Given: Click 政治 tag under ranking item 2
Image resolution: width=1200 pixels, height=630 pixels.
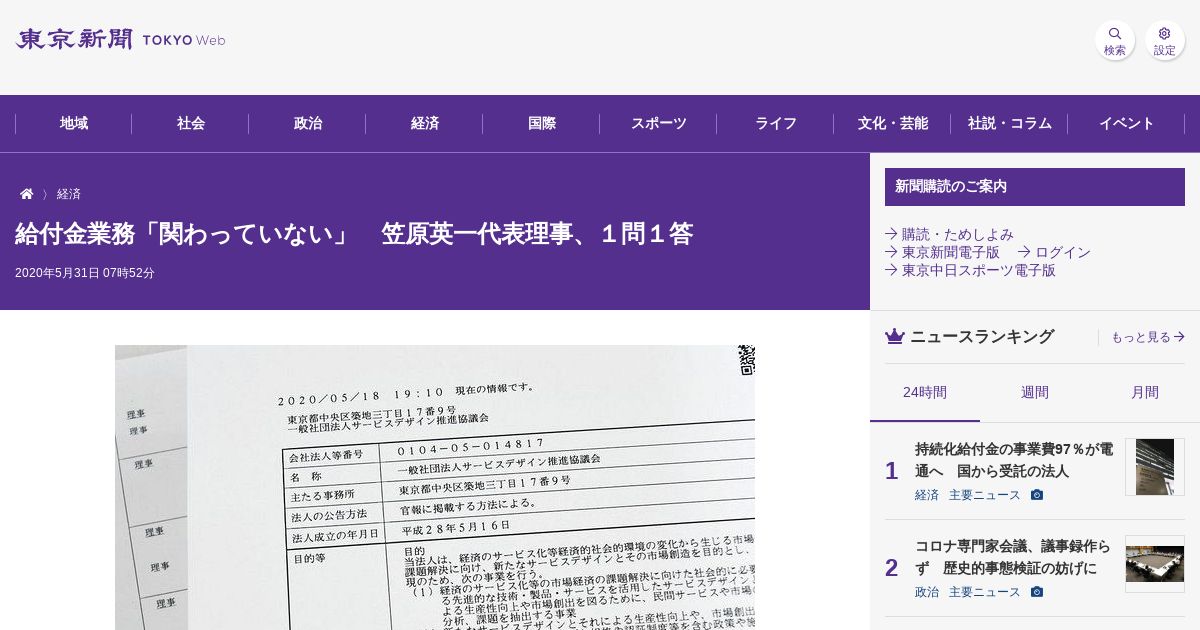Looking at the screenshot, I should [927, 592].
